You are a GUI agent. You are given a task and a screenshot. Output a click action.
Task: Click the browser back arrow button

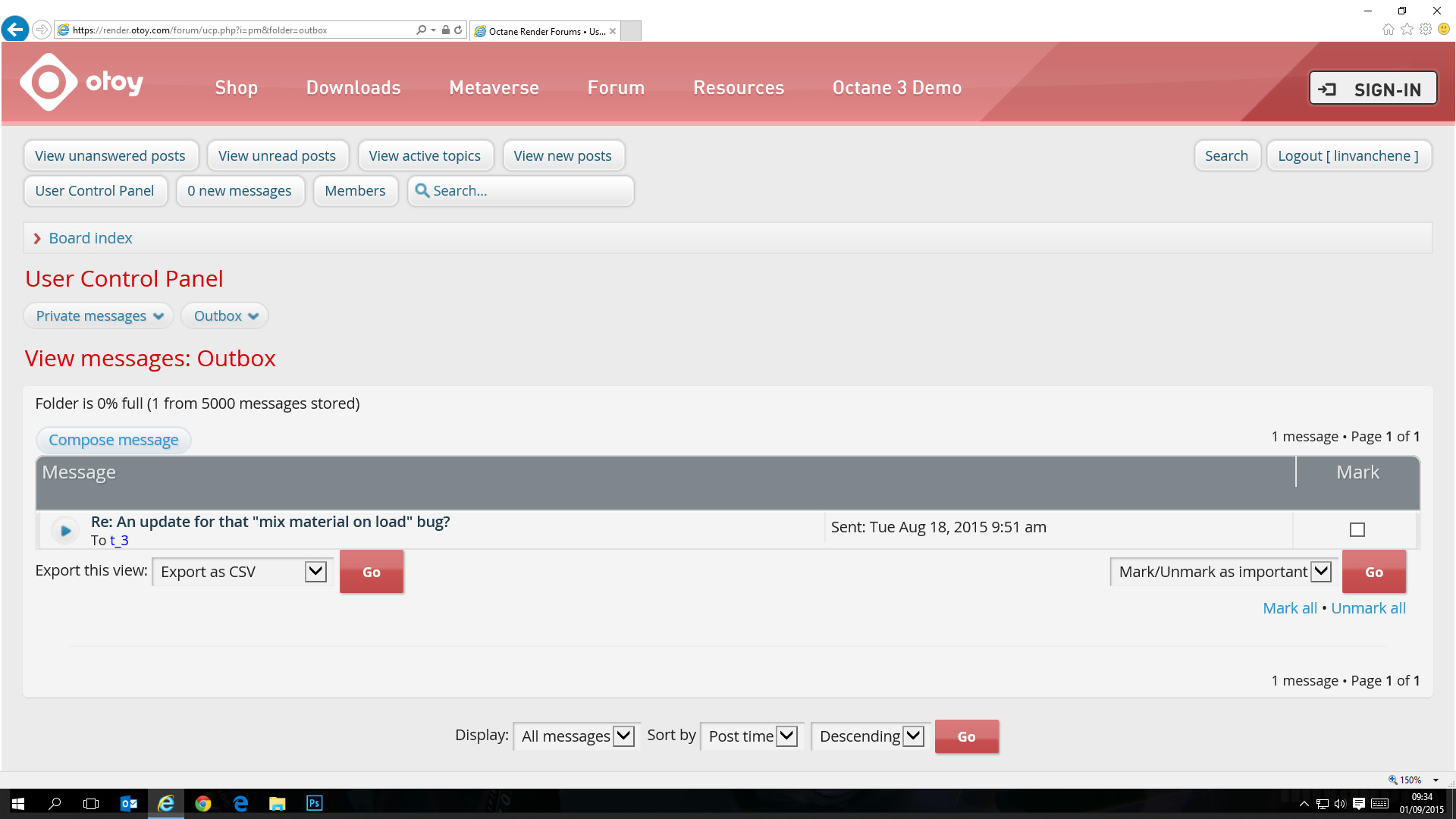(15, 30)
